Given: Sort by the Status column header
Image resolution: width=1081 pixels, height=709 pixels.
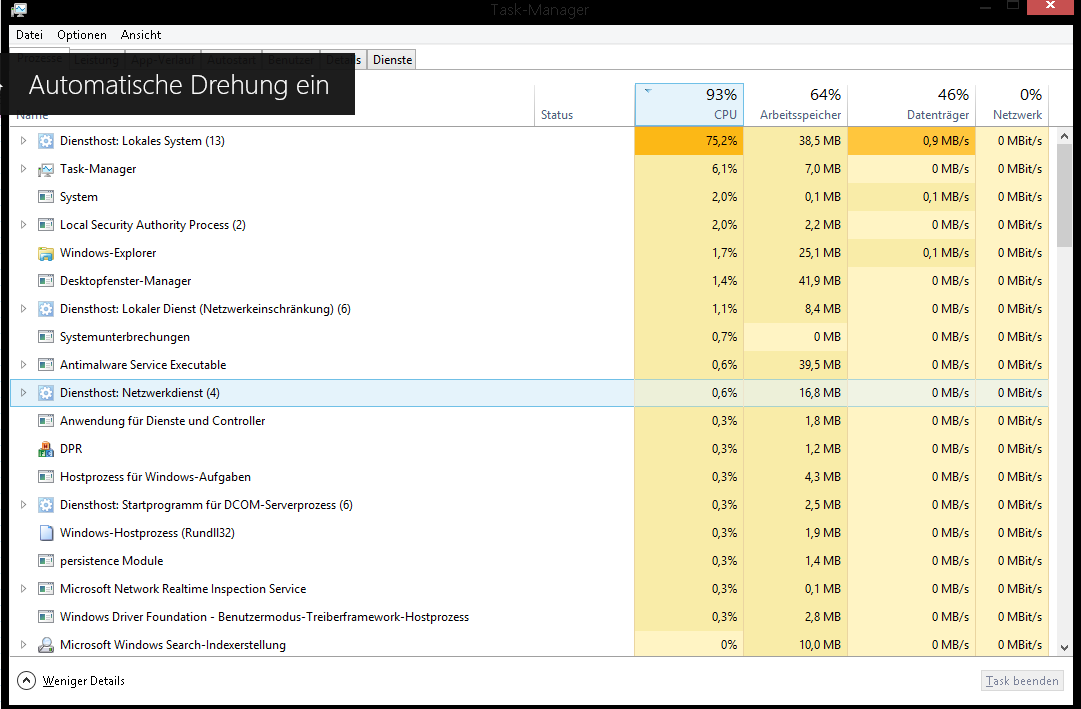Looking at the screenshot, I should (584, 105).
